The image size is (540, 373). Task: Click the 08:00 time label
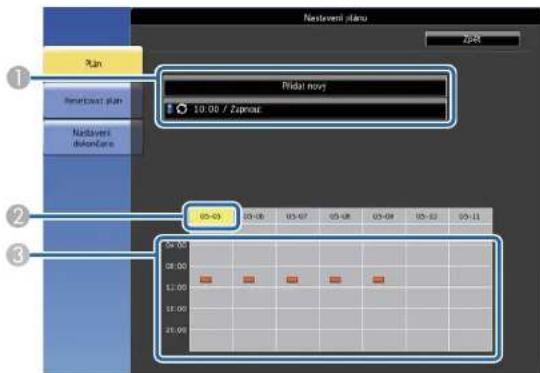tap(176, 266)
